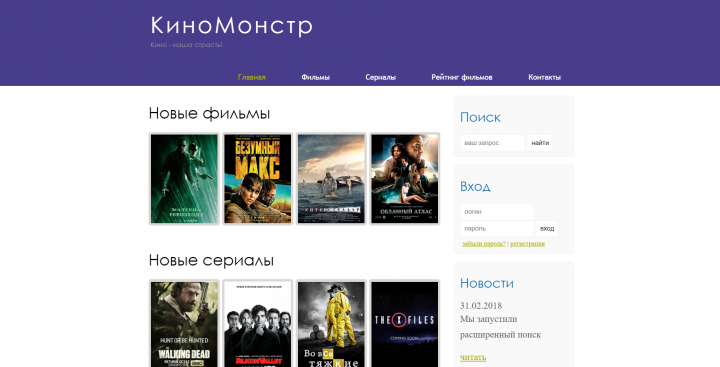Open the Во все тяжкие poster
720x367 pixels.
331,323
